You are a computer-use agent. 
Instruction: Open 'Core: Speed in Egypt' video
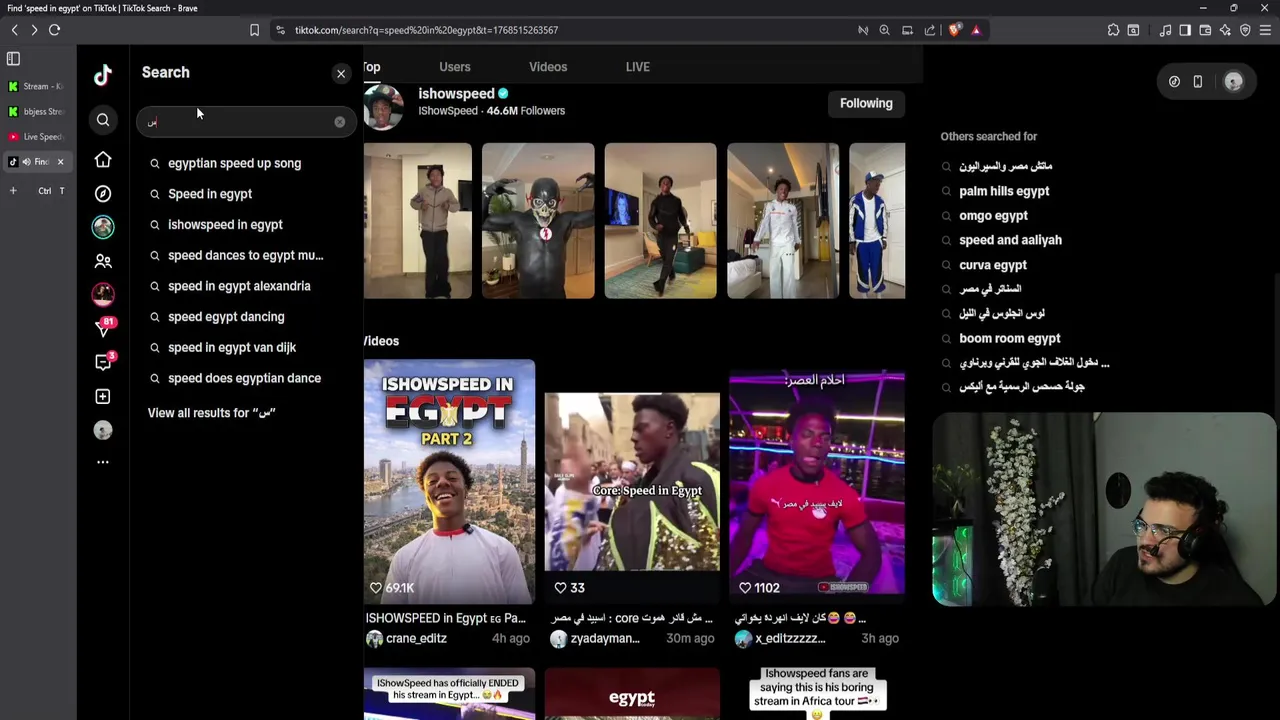pyautogui.click(x=632, y=482)
